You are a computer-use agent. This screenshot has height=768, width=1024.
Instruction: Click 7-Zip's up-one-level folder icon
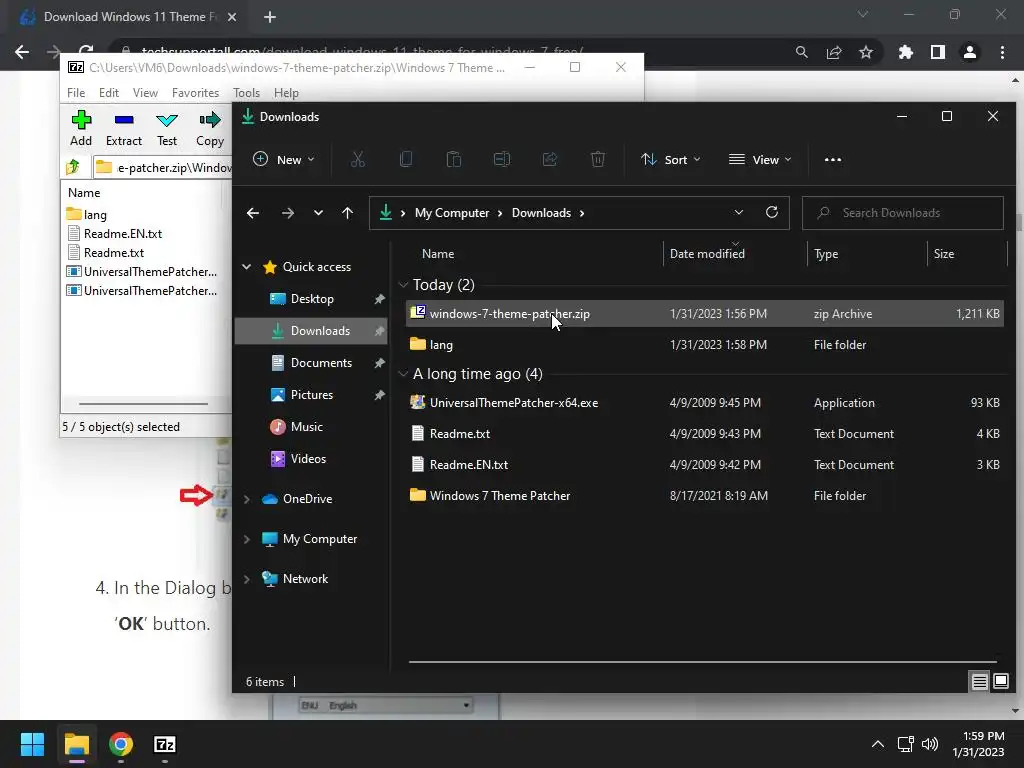73,167
